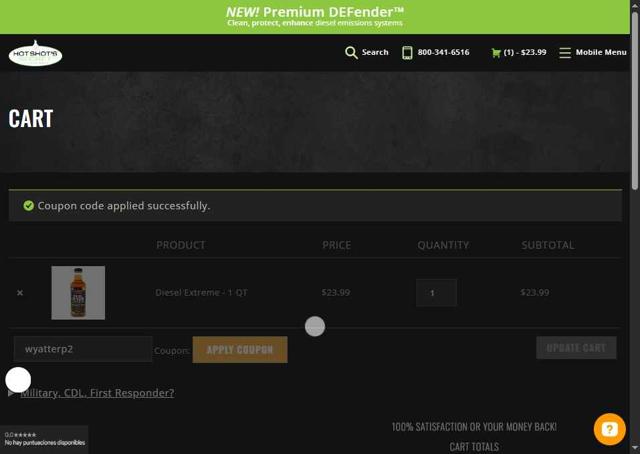The width and height of the screenshot is (640, 454).
Task: Open the Mobile Menu label
Action: click(601, 52)
